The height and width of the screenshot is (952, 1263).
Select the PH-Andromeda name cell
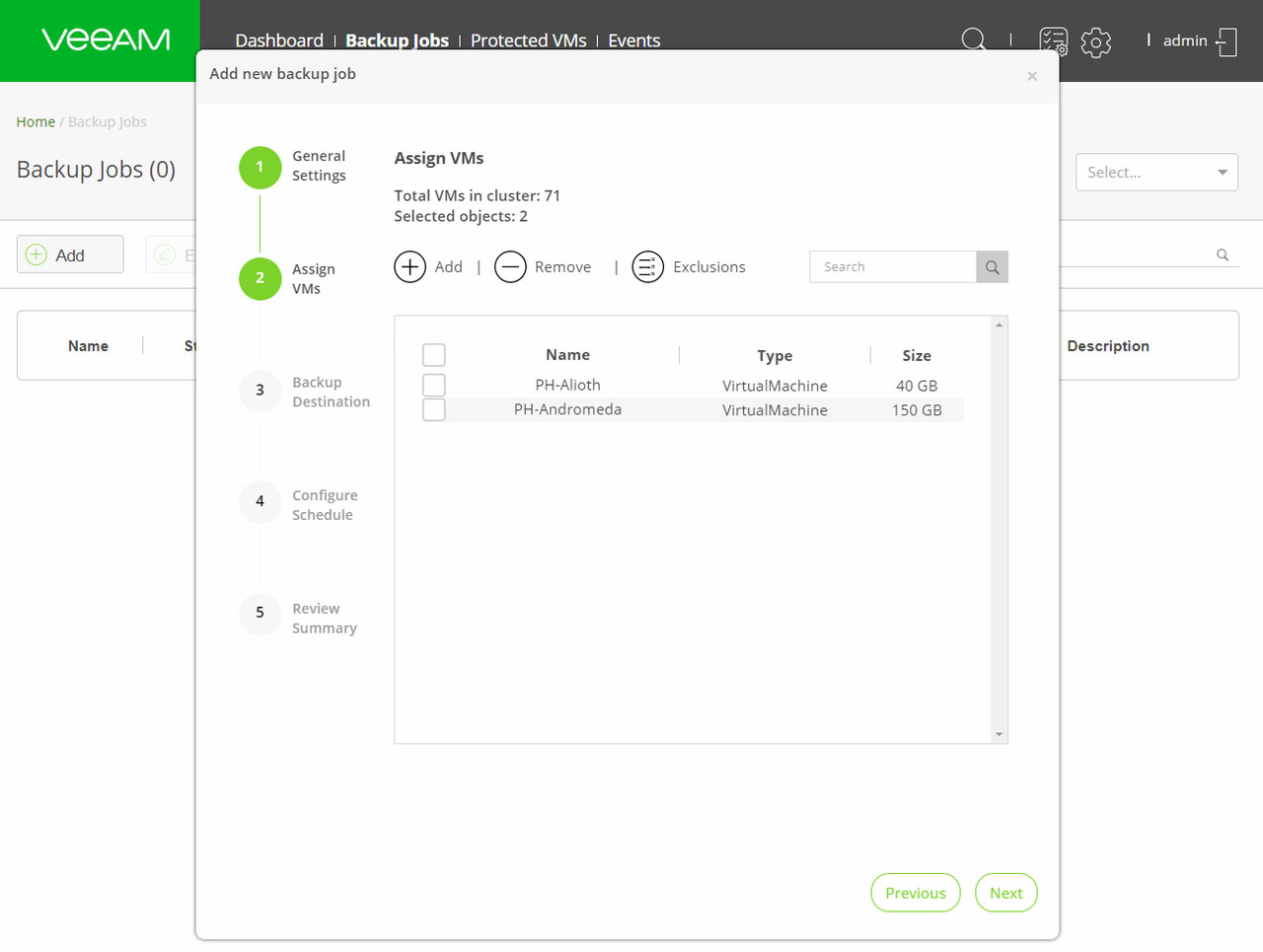coord(567,409)
